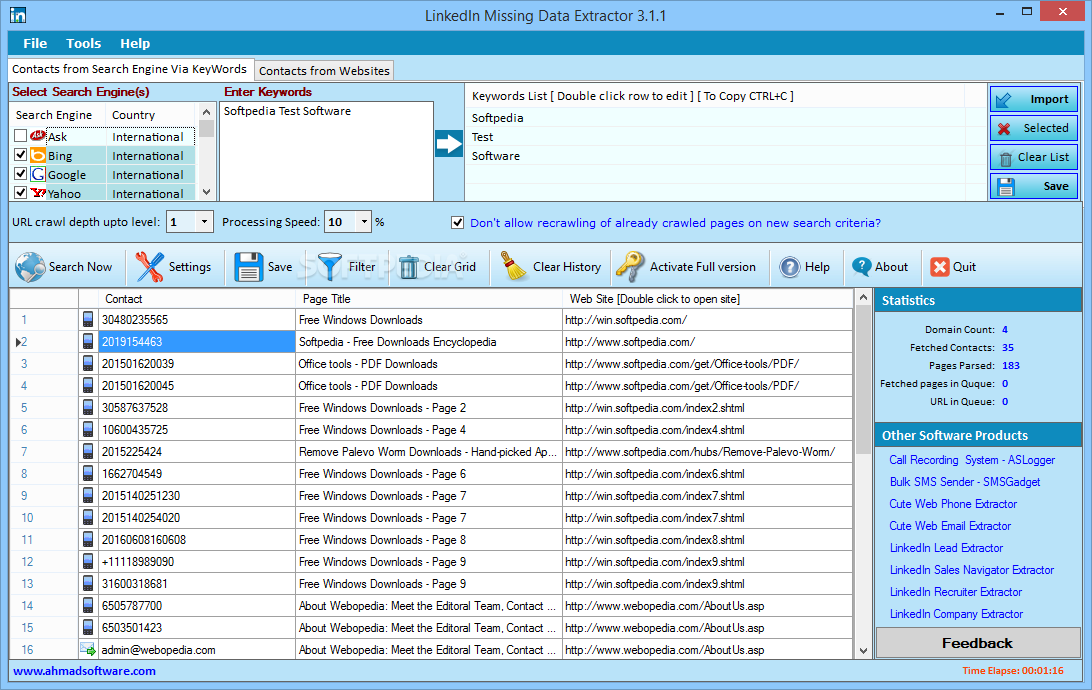Click results grid scroll-down arrow

click(x=864, y=651)
